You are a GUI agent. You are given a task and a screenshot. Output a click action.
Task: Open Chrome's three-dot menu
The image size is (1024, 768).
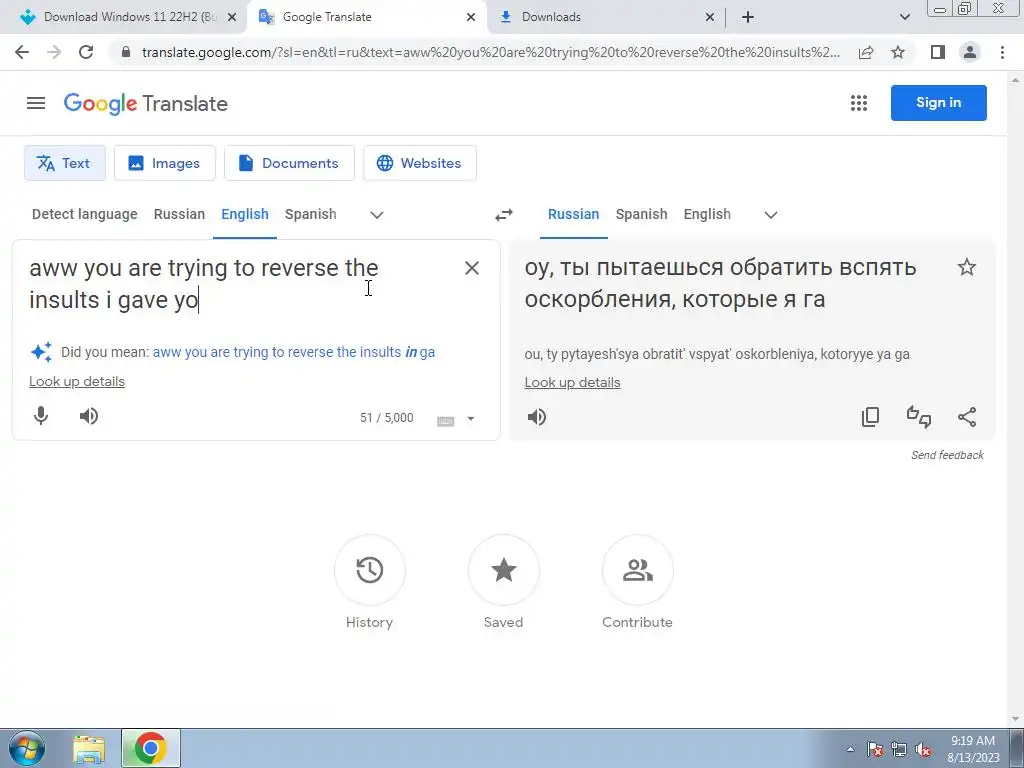(1002, 52)
